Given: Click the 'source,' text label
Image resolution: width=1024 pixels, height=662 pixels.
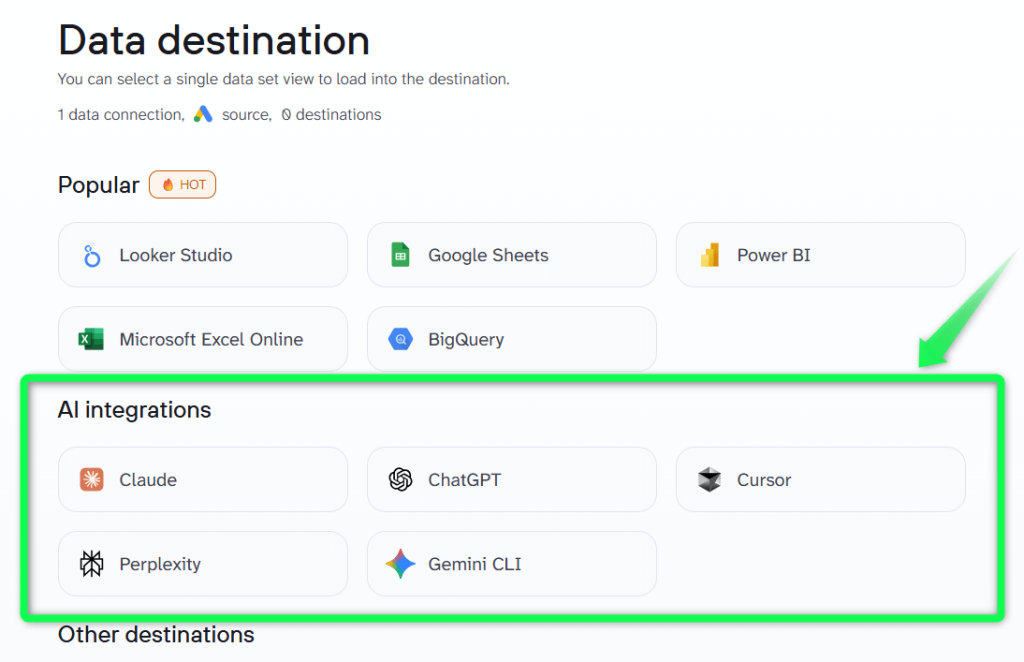Looking at the screenshot, I should tap(247, 115).
